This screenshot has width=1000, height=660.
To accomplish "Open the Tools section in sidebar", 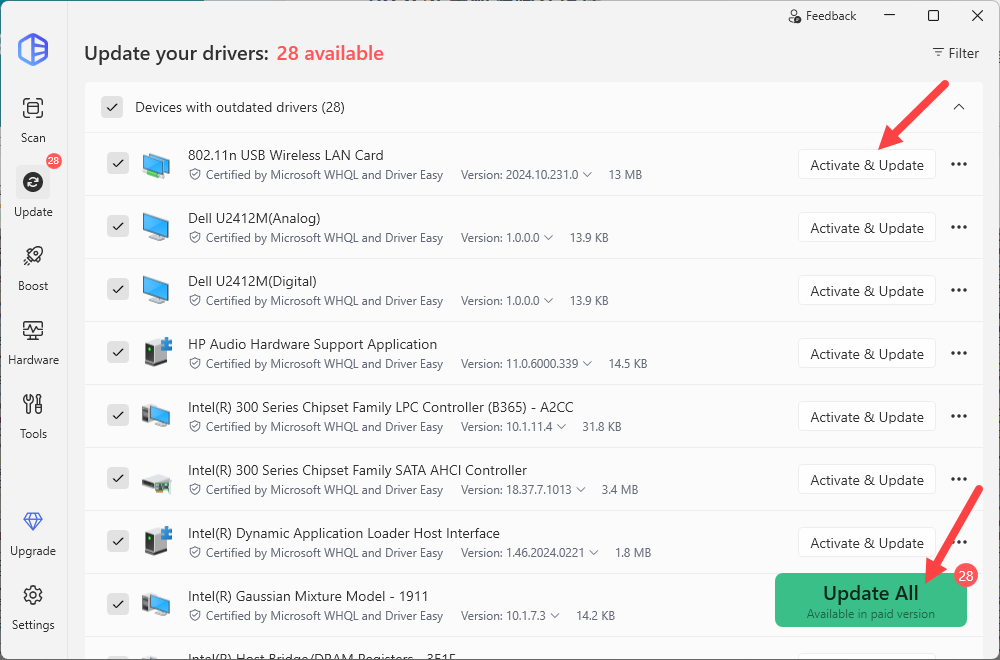I will coord(33,416).
